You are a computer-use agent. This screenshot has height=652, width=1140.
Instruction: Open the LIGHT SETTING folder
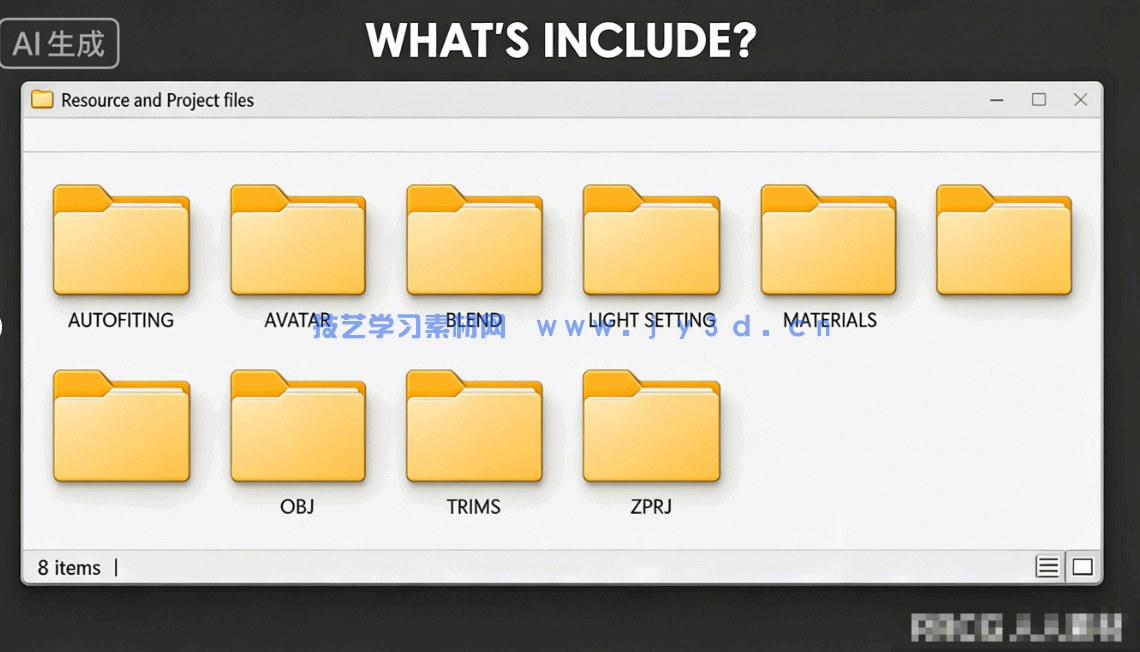pos(651,241)
